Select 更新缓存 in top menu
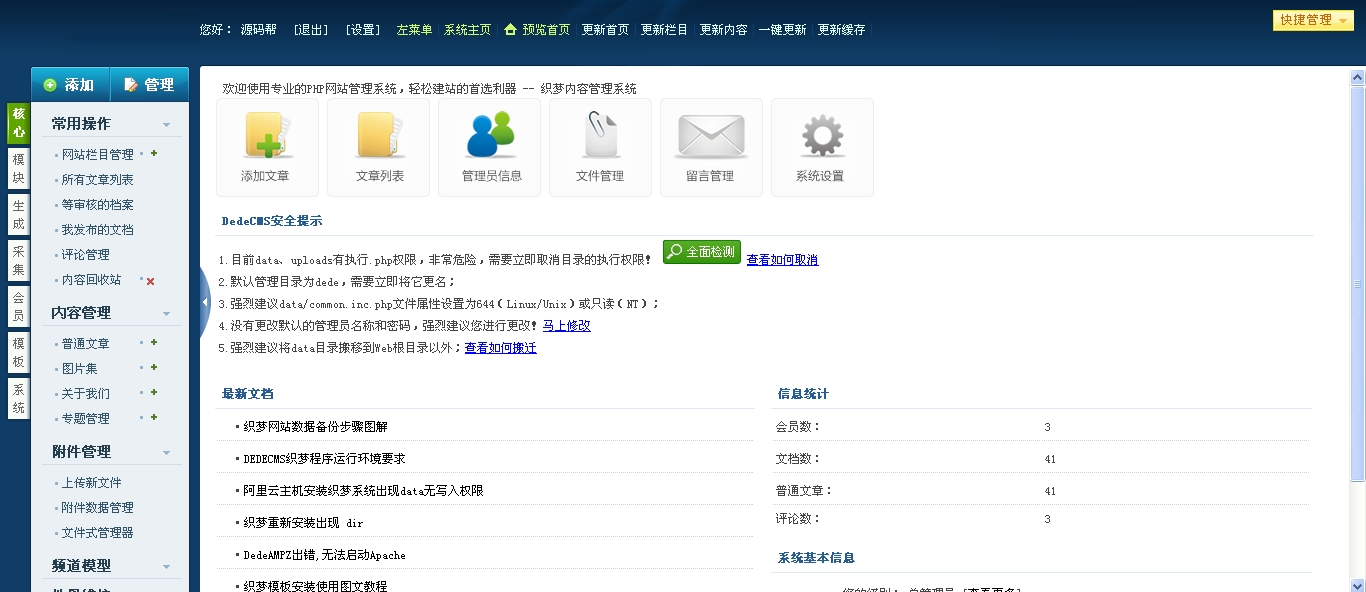 (x=841, y=30)
